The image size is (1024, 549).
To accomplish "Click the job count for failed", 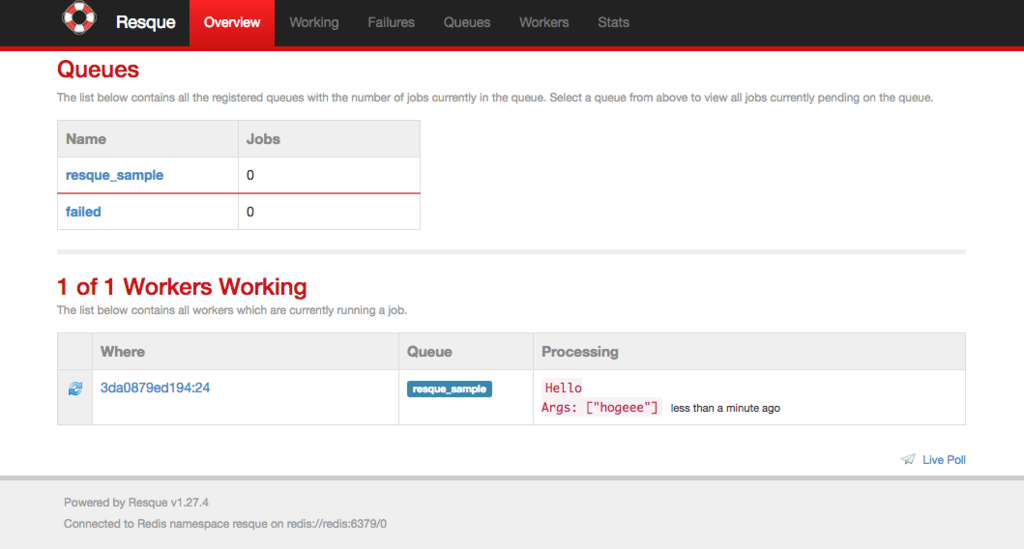I will (x=250, y=212).
